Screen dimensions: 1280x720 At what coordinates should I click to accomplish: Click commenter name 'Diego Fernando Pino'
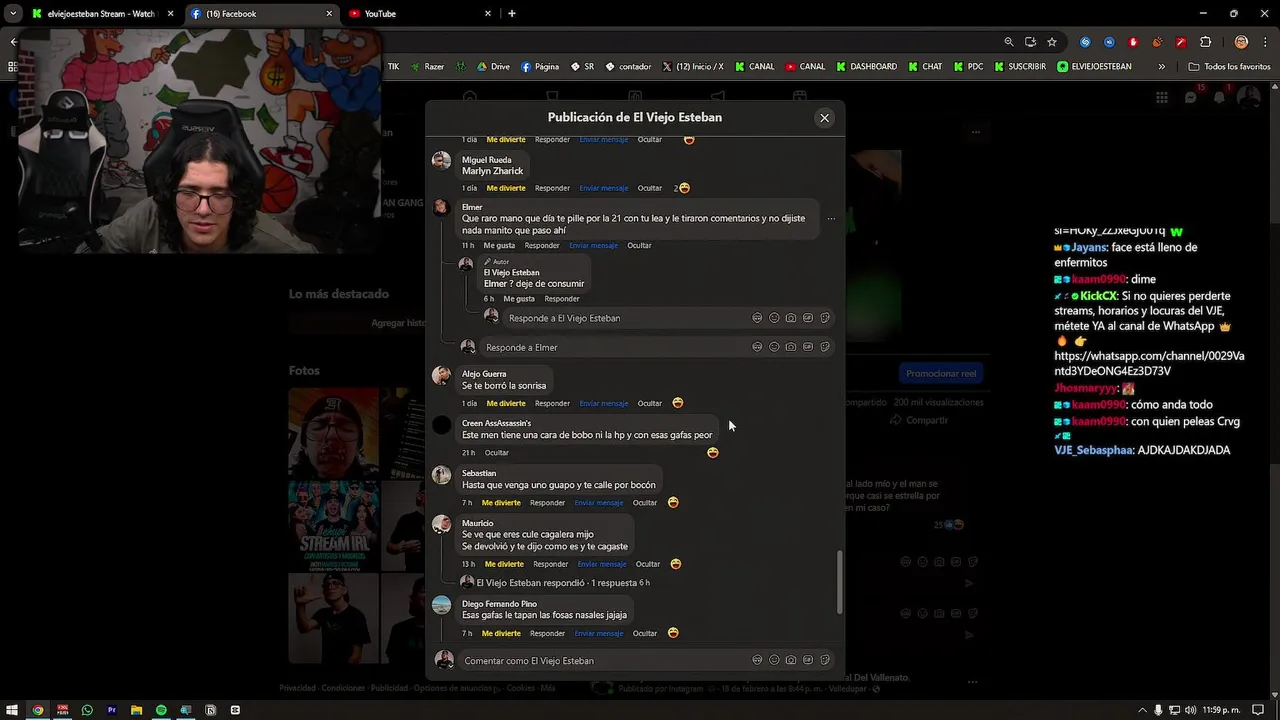(x=499, y=604)
